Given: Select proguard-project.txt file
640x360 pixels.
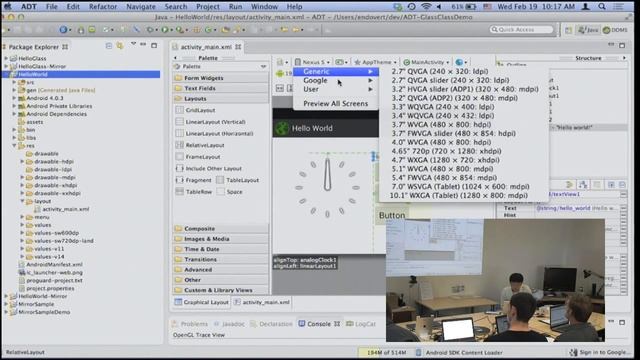Looking at the screenshot, I should pyautogui.click(x=54, y=280).
